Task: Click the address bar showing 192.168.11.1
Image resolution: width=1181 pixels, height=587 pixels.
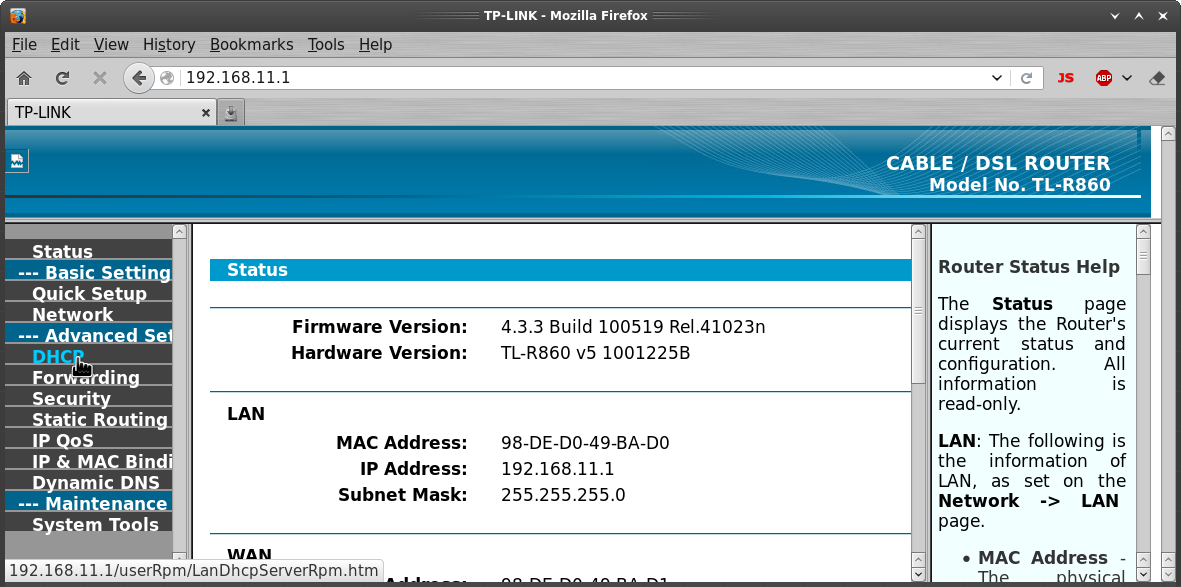Action: [580, 78]
